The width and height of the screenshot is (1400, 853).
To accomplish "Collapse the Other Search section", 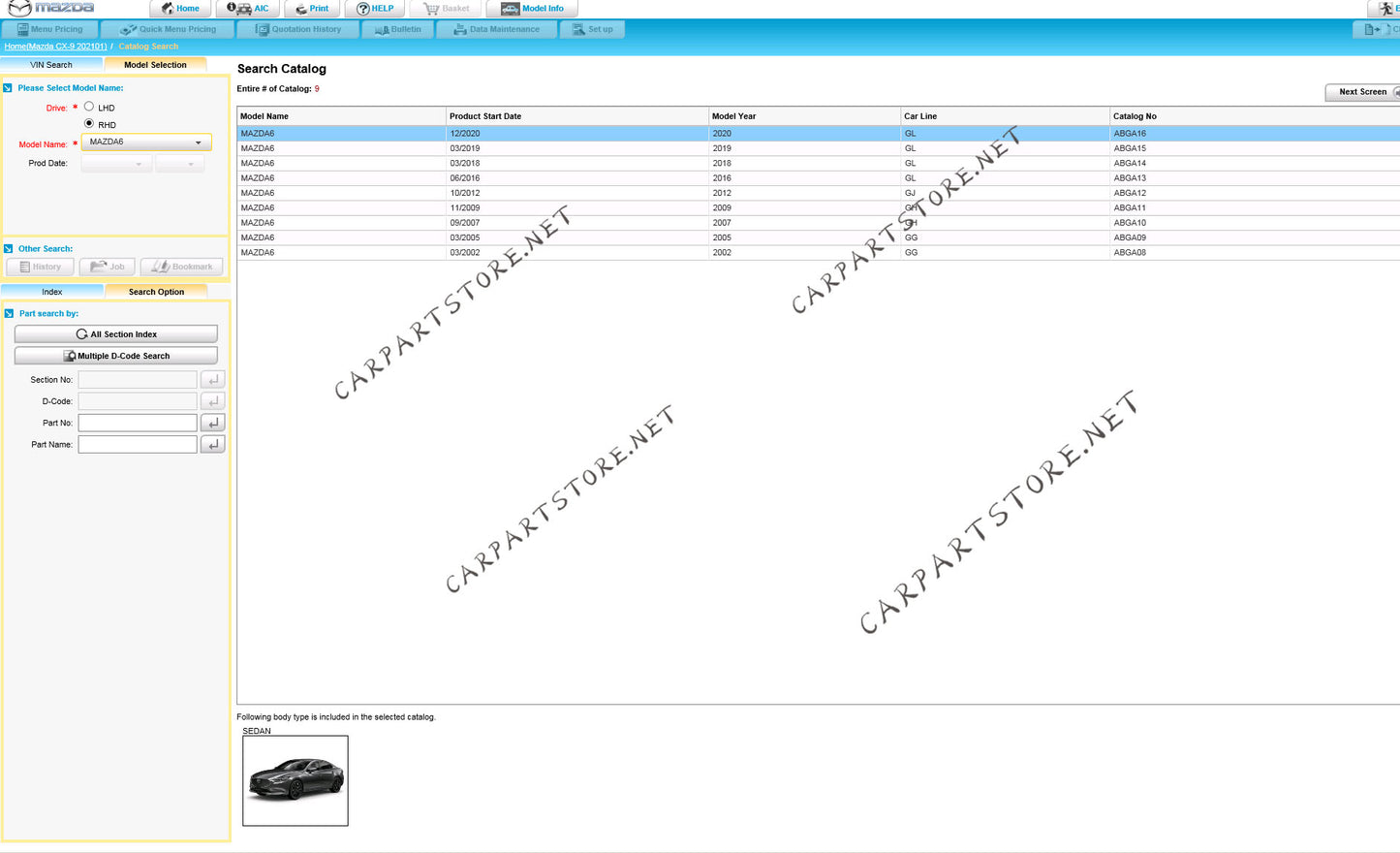I will (9, 249).
